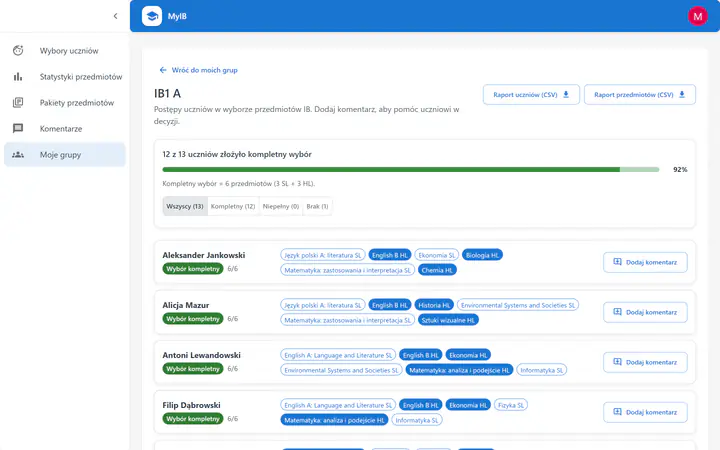
Task: Click the 92% value label
Action: tap(680, 169)
